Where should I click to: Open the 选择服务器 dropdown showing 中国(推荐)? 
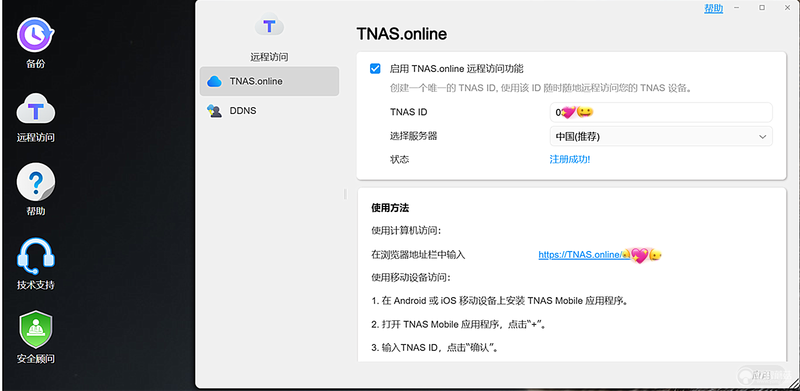click(661, 136)
